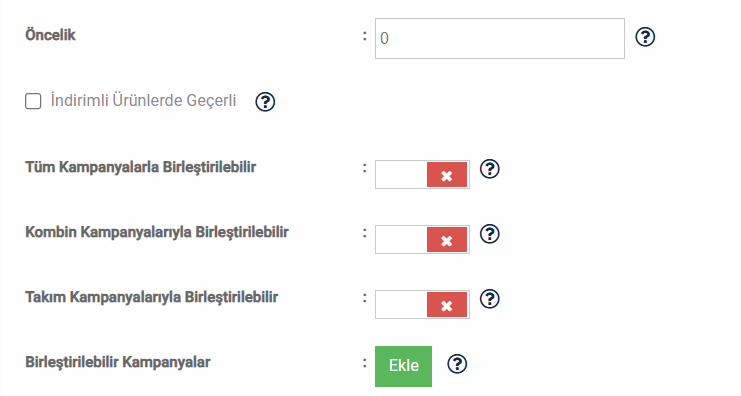Image resolution: width=741 pixels, height=396 pixels.
Task: Click the Öncelik label
Action: tap(50, 35)
